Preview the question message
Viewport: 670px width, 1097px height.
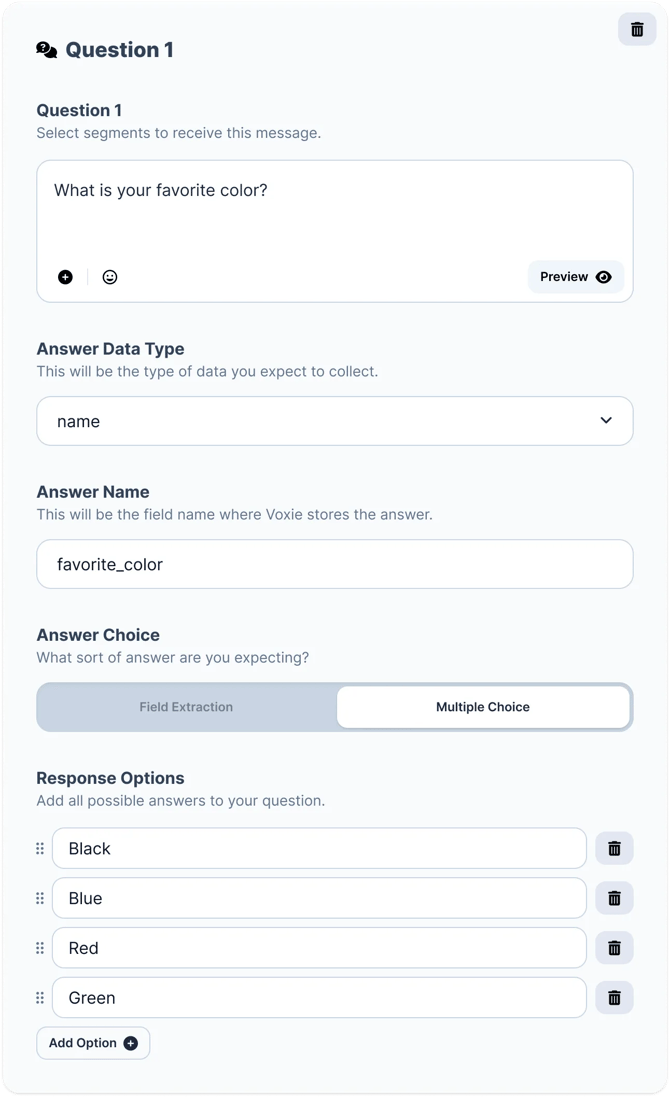pos(575,277)
